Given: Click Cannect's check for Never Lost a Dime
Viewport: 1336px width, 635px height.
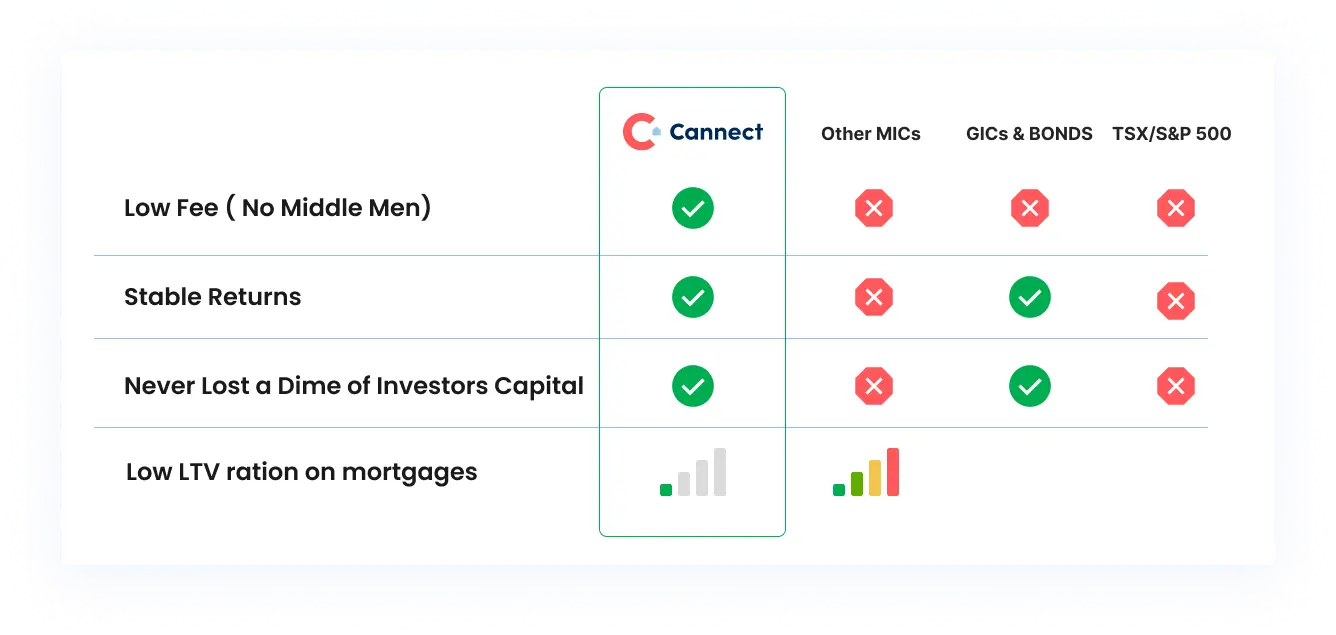Looking at the screenshot, I should tap(693, 386).
